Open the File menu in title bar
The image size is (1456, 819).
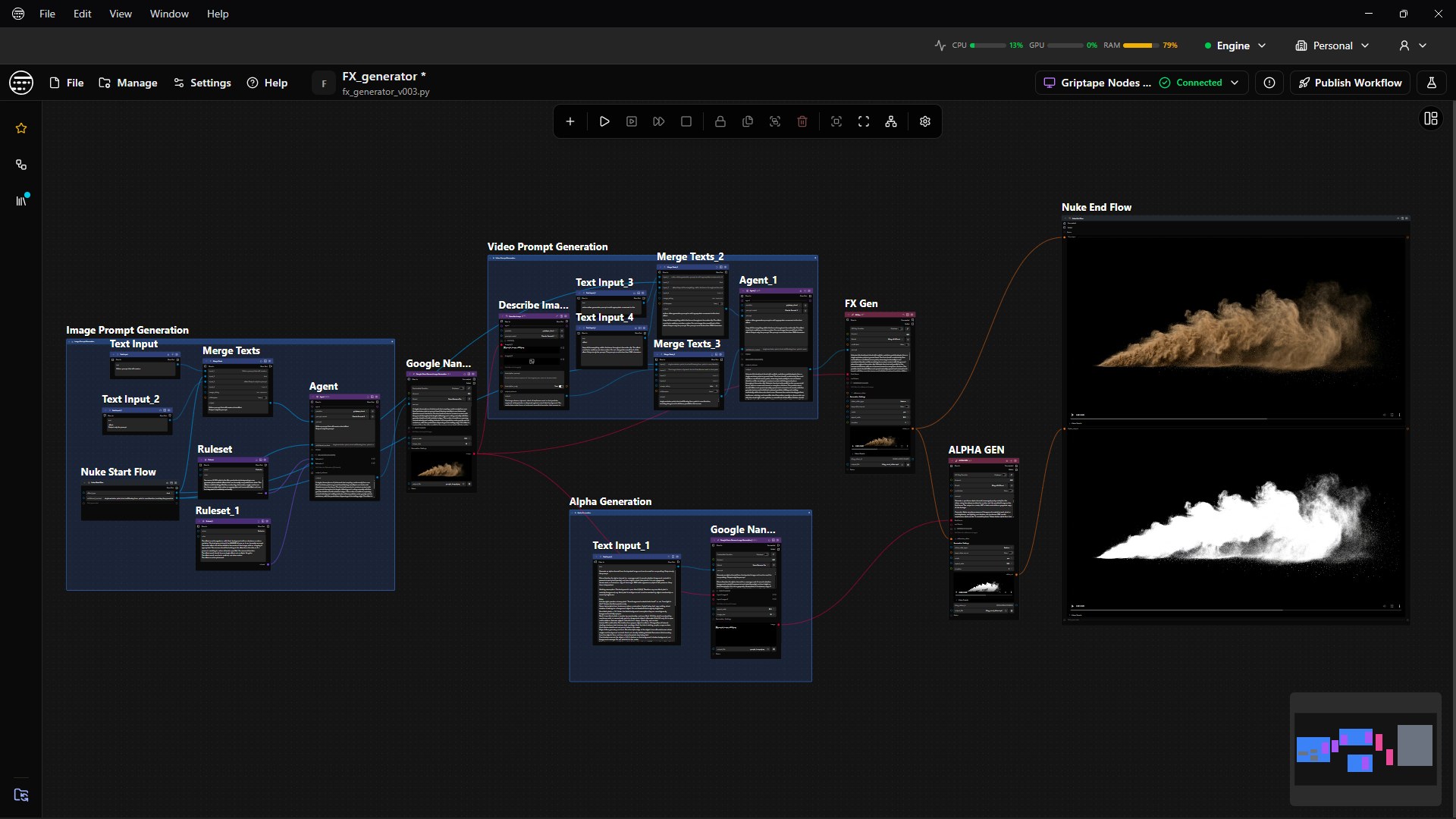click(x=47, y=14)
